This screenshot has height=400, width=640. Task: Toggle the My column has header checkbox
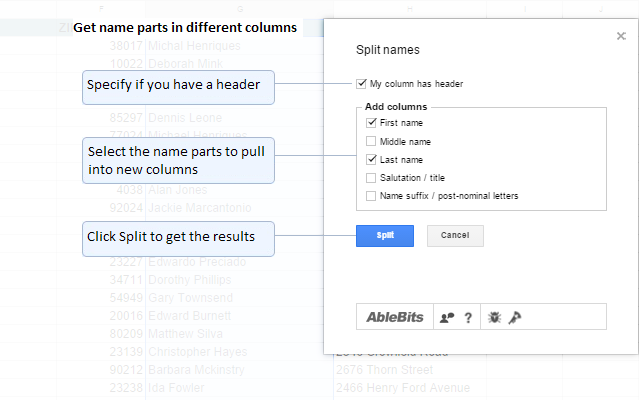point(361,84)
